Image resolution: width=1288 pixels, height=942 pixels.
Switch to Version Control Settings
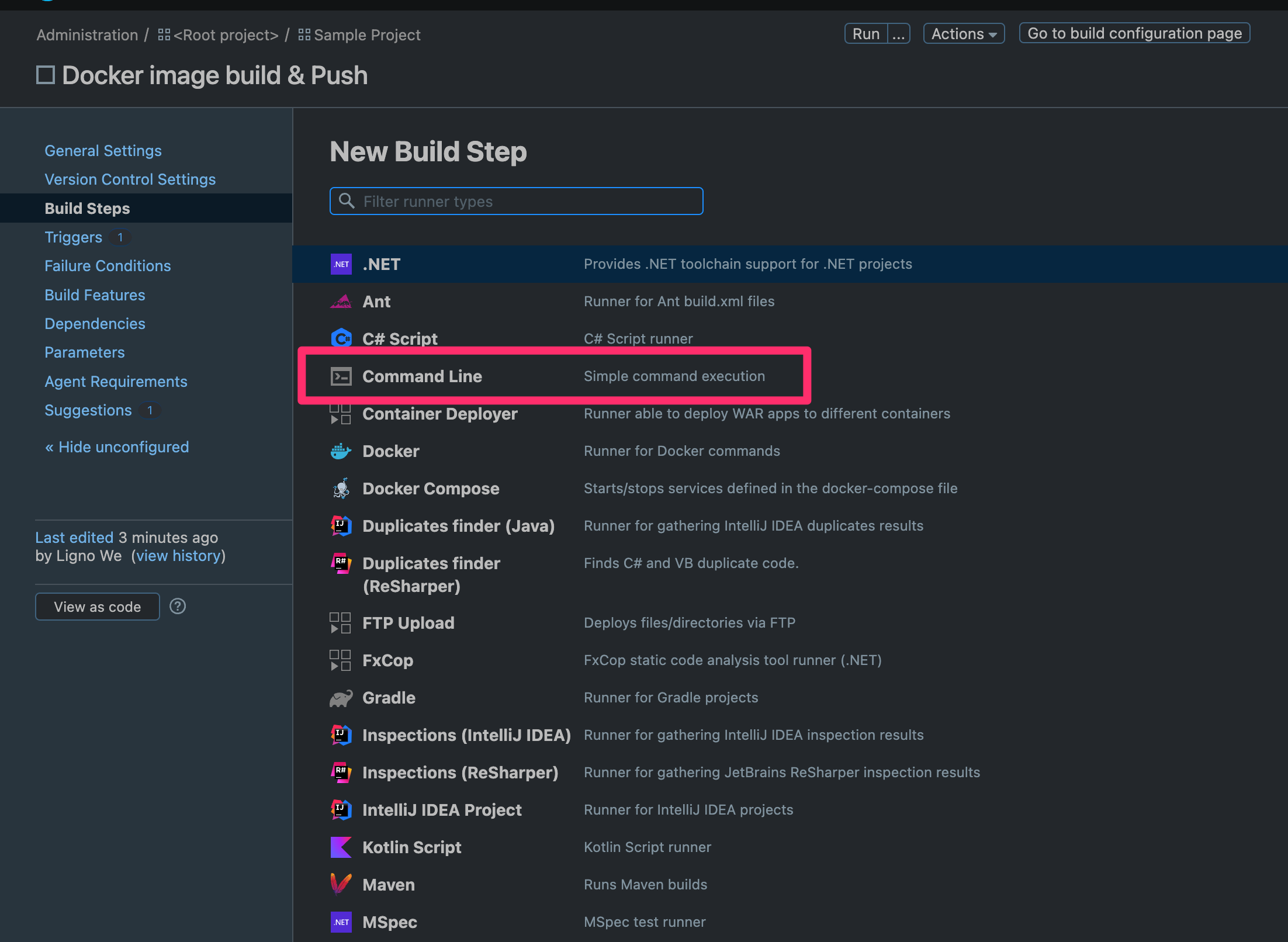pyautogui.click(x=130, y=179)
